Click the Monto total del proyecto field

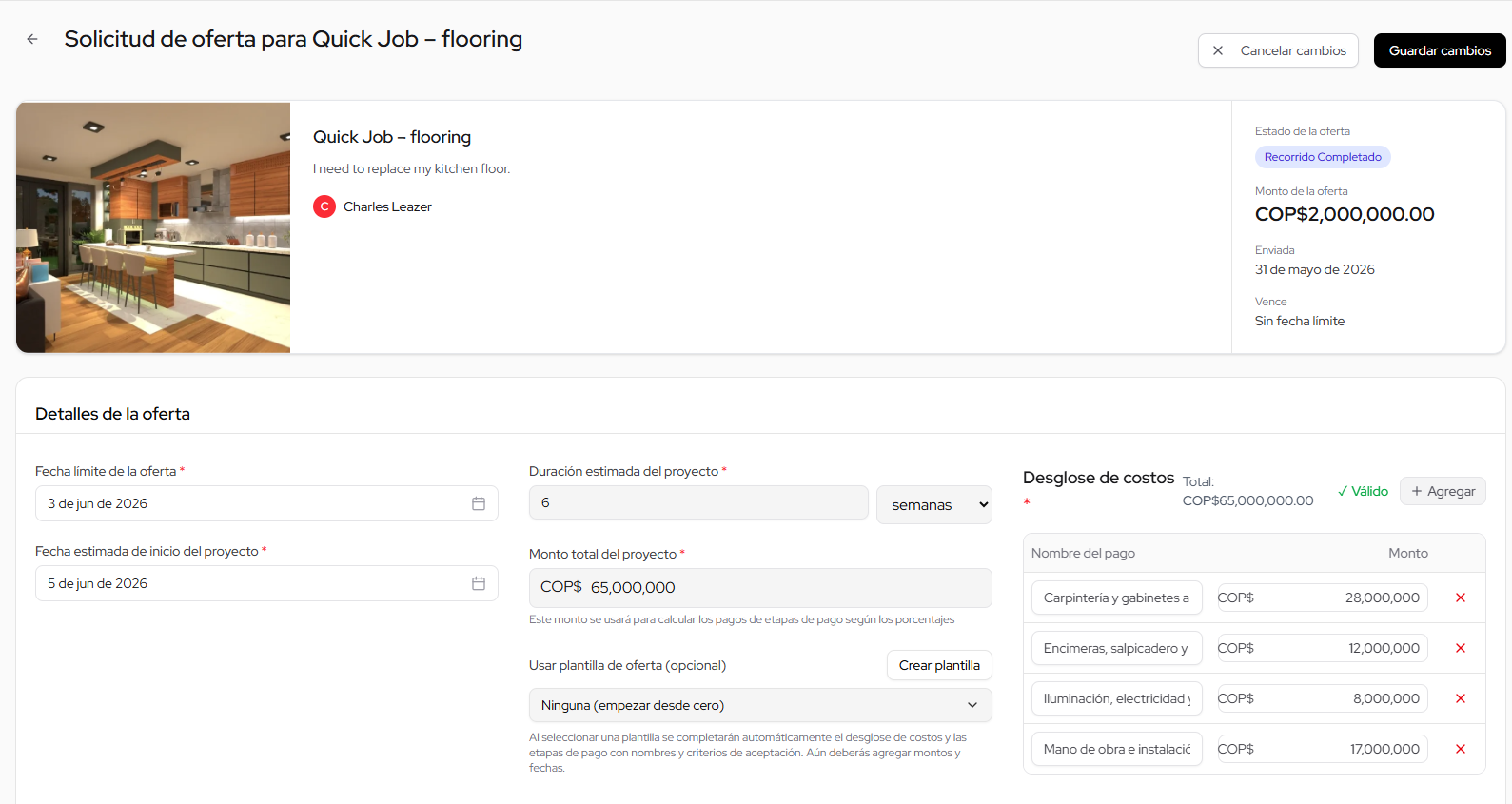point(760,587)
